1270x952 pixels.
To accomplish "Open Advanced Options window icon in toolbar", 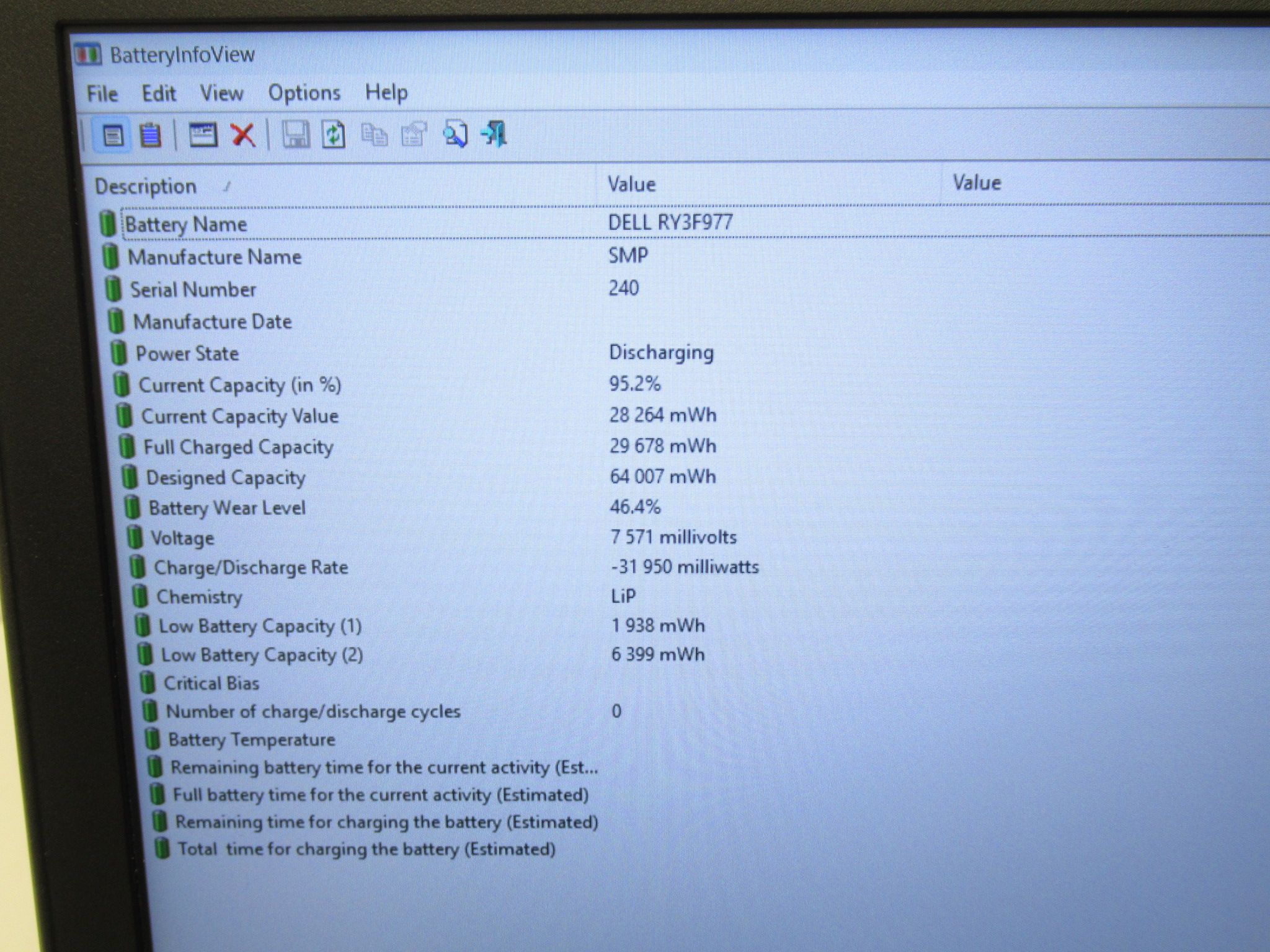I will tap(203, 134).
